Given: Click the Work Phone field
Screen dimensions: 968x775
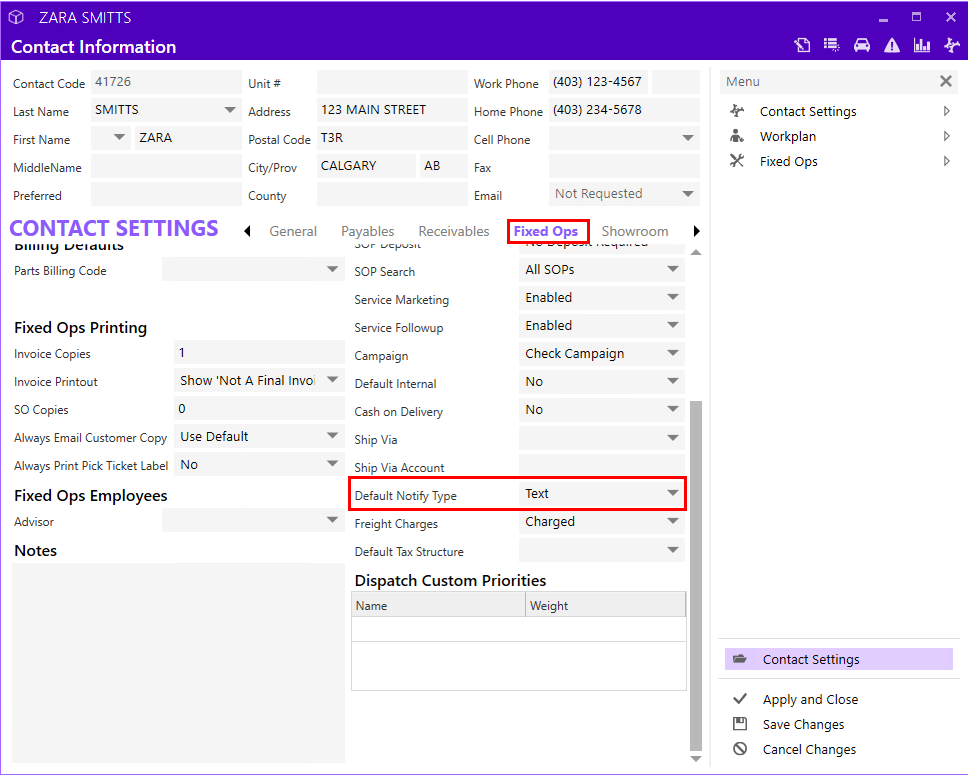Looking at the screenshot, I should 598,82.
